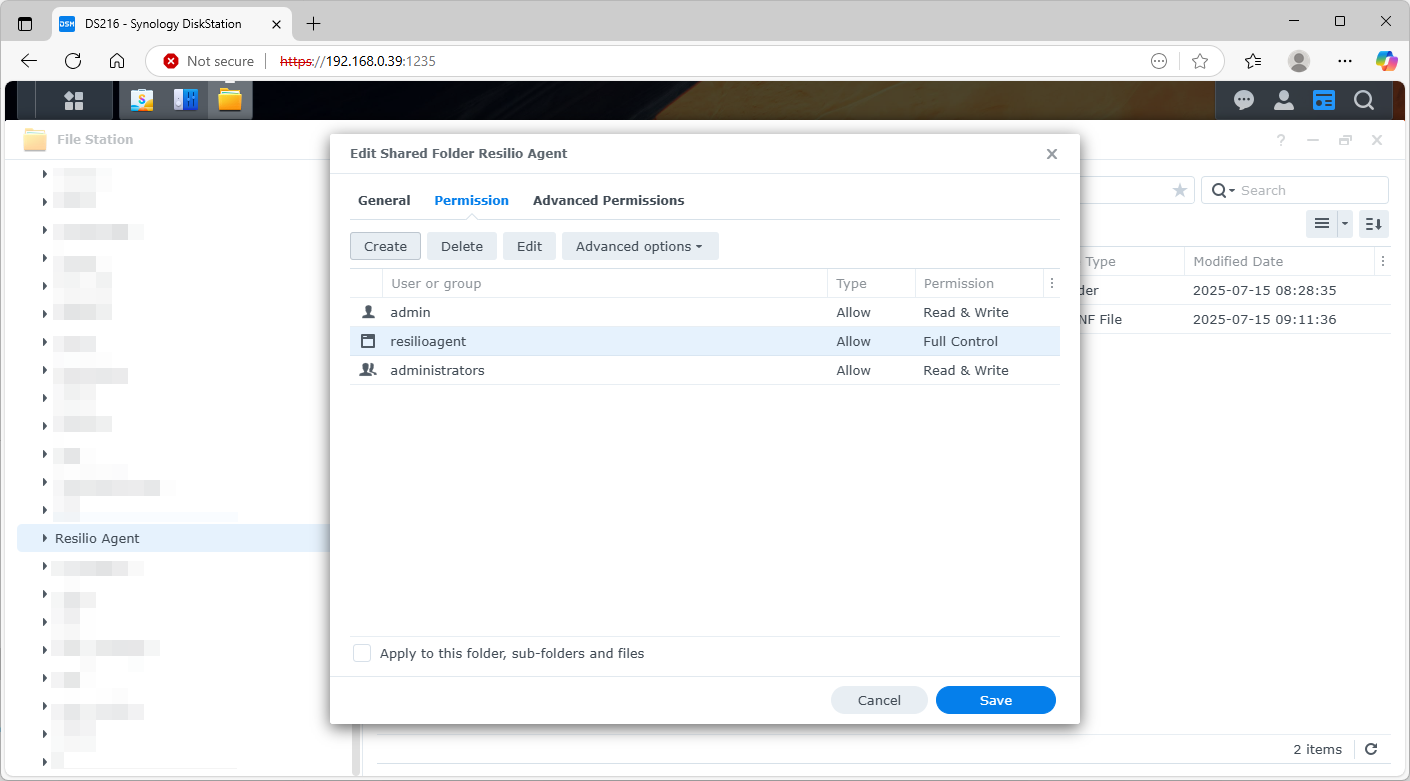Viewport: 1410px width, 781px height.
Task: Switch to the Advanced Permissions tab
Action: (x=608, y=200)
